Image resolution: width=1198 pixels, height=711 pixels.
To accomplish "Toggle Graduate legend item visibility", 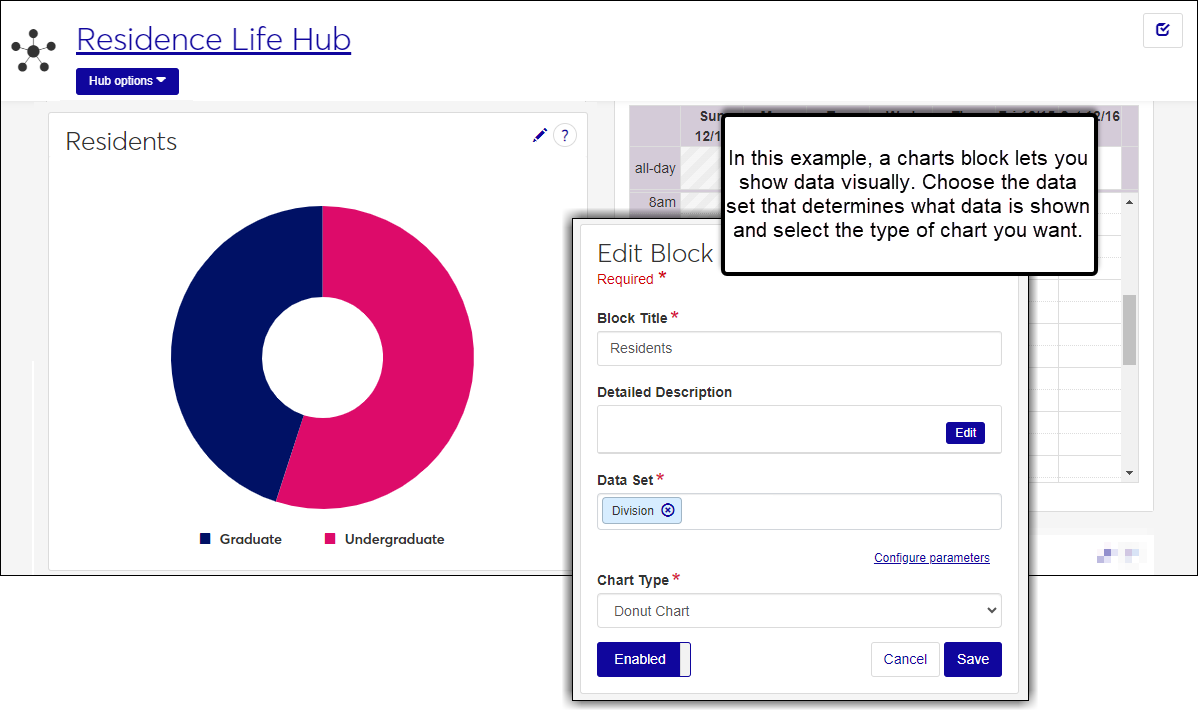I will [241, 539].
